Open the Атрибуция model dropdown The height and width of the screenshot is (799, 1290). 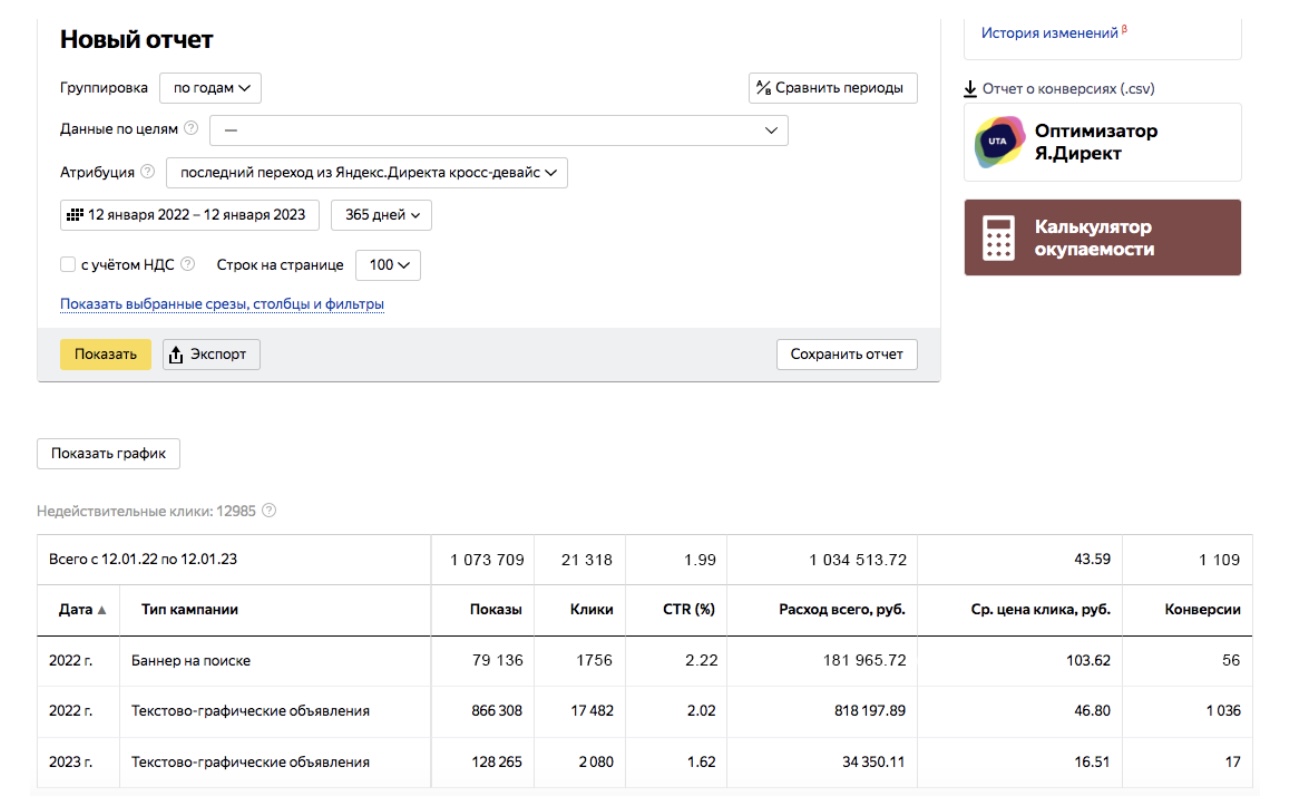point(367,172)
